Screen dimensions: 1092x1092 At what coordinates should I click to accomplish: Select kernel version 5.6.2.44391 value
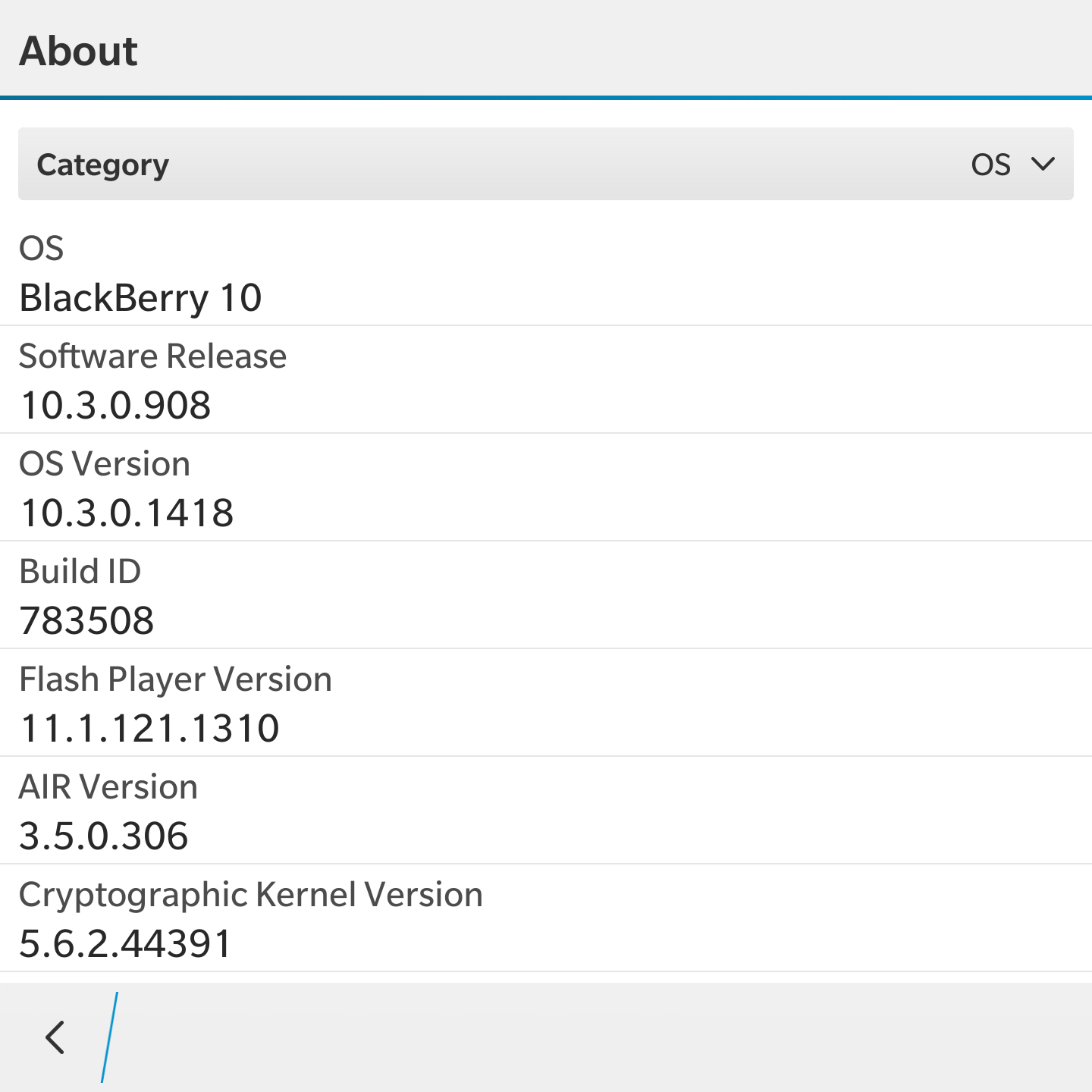point(125,943)
